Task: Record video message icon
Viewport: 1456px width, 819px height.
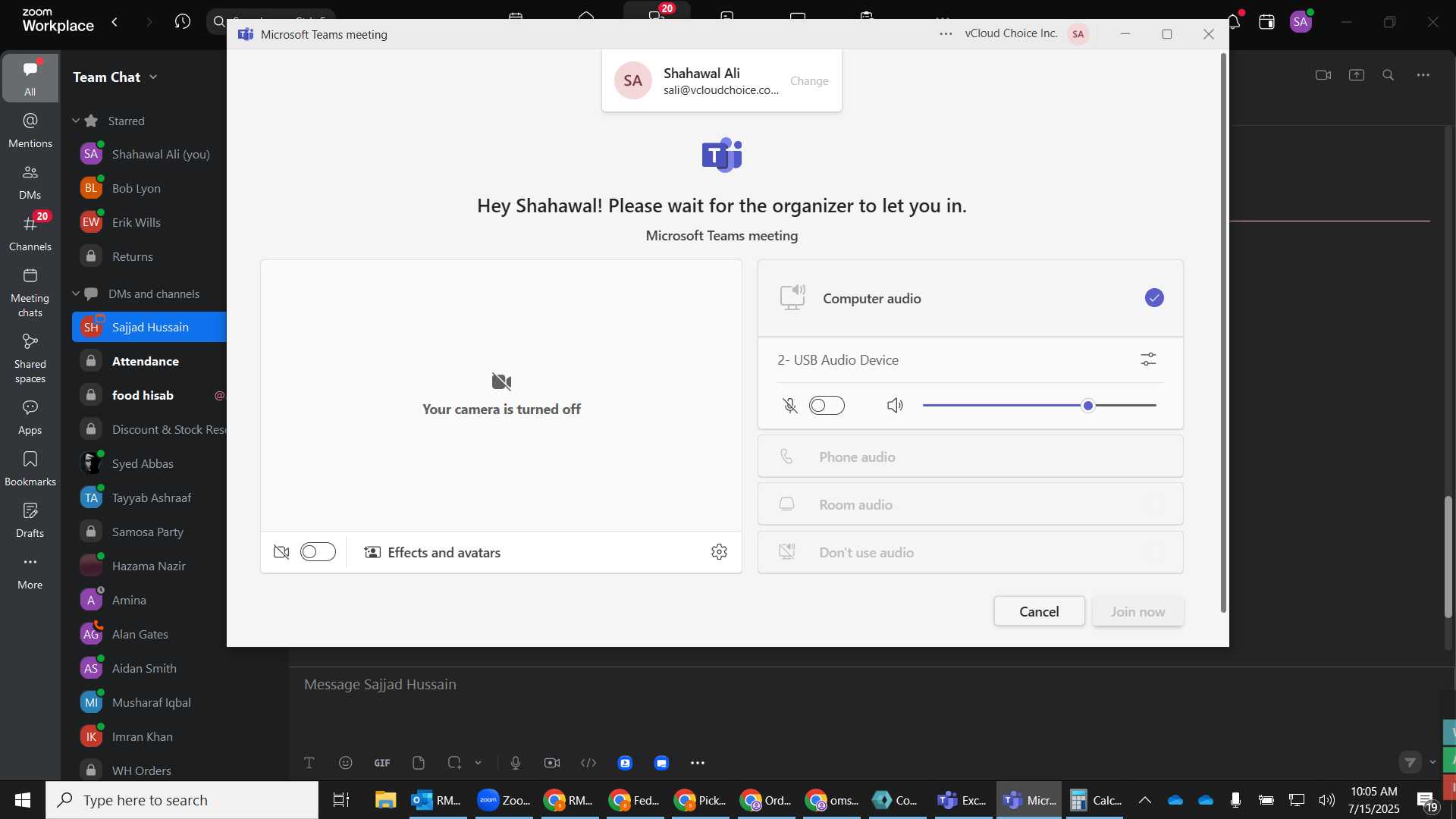Action: [552, 763]
